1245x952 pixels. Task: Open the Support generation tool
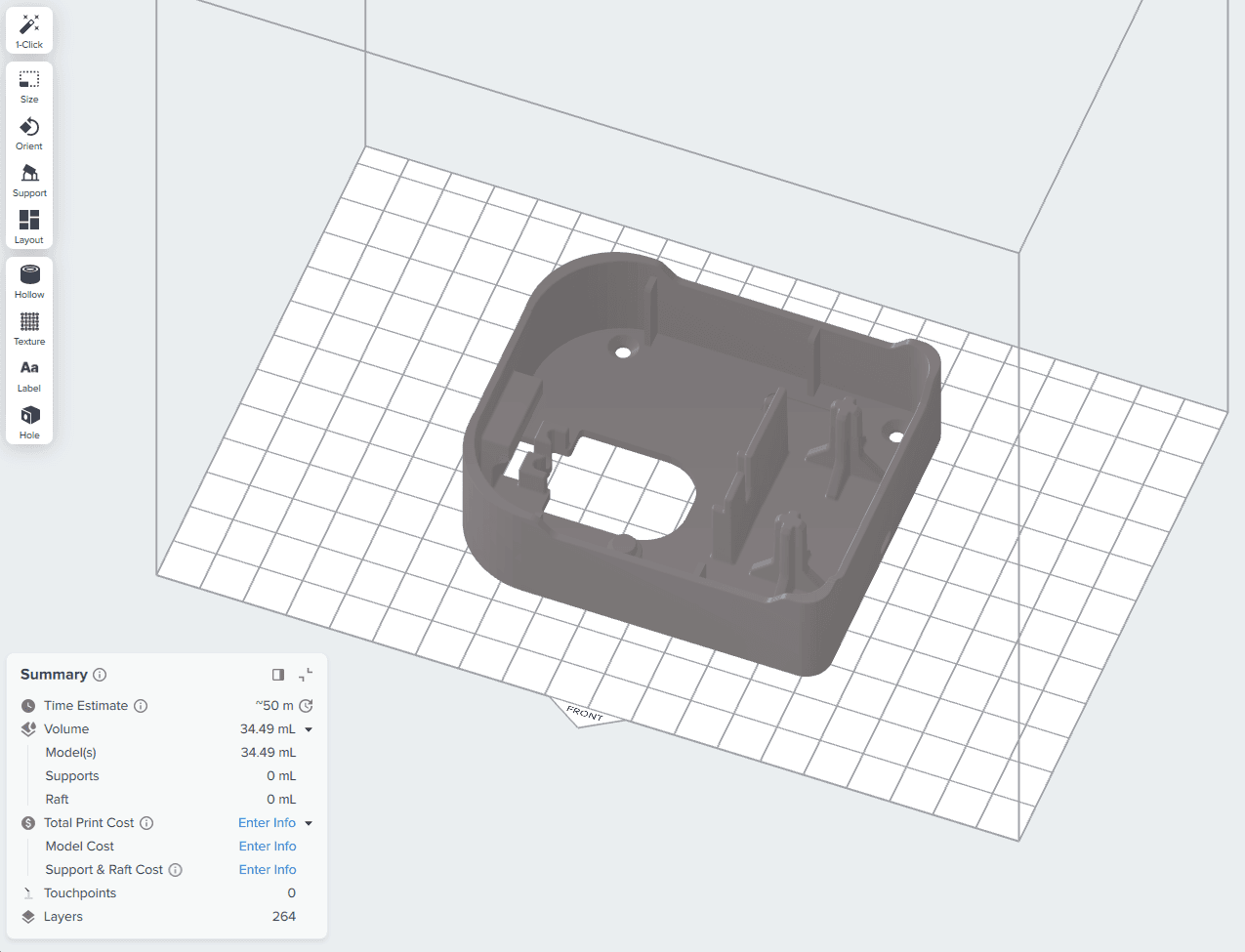(29, 181)
